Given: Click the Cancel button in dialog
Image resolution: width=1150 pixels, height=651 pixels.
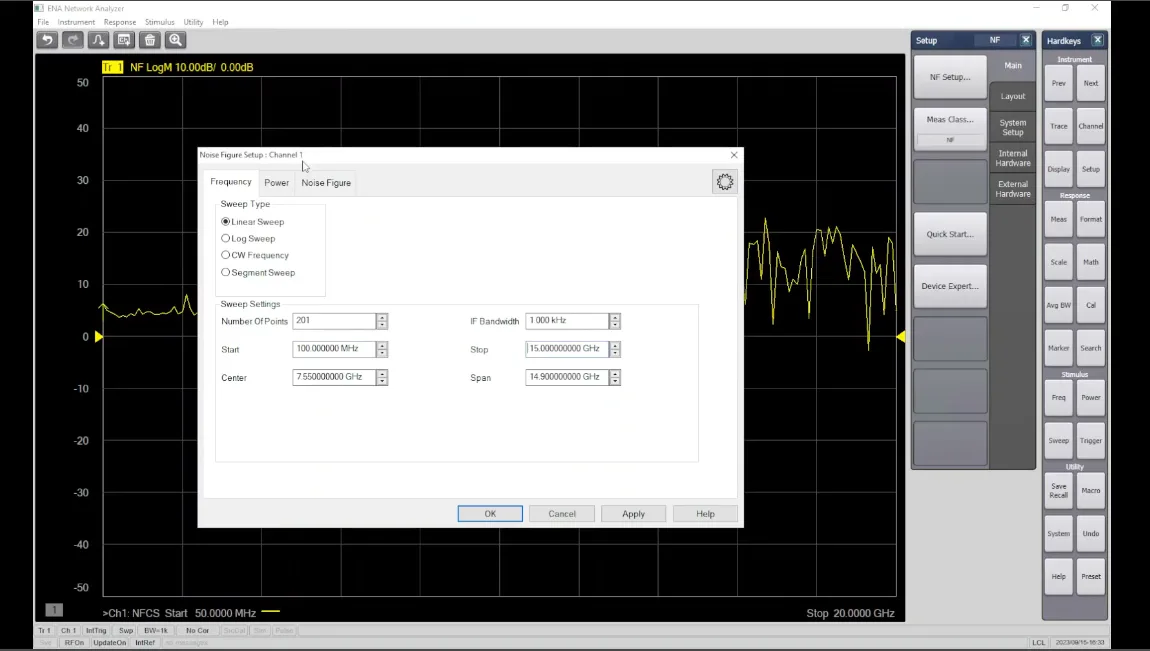Looking at the screenshot, I should [x=562, y=514].
